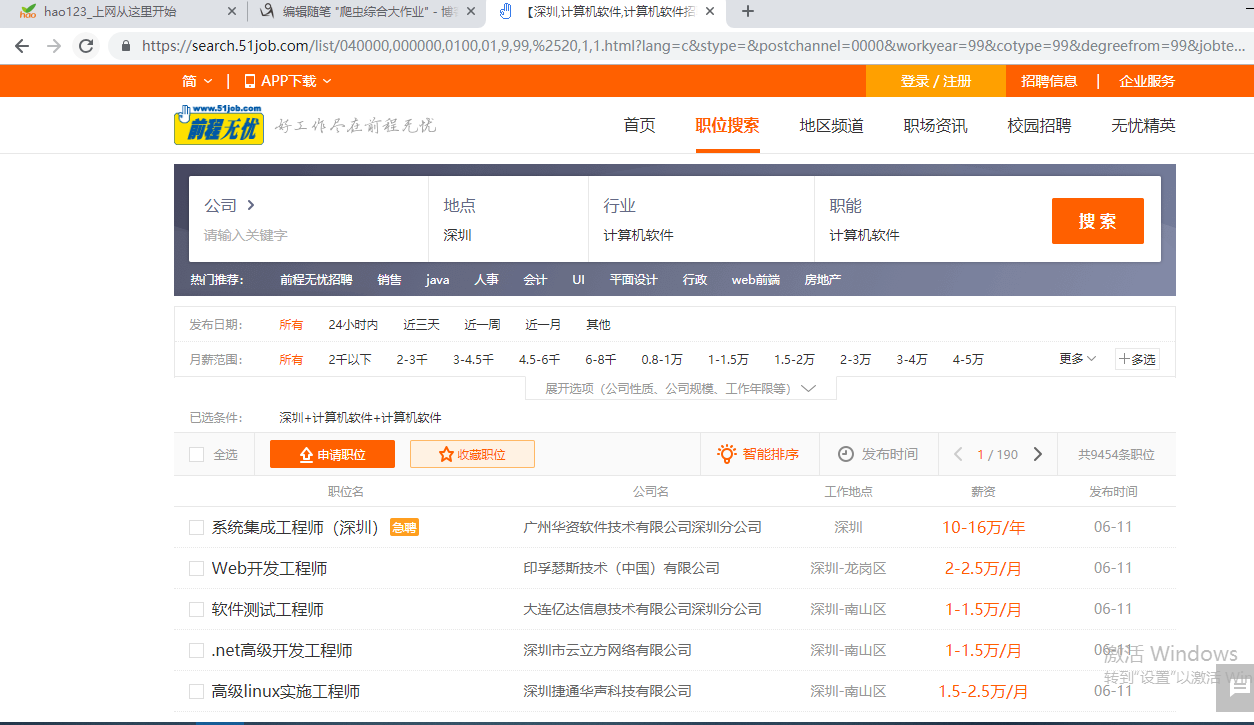The height and width of the screenshot is (725, 1254).
Task: Switch to the hao123 browser tab
Action: (123, 12)
